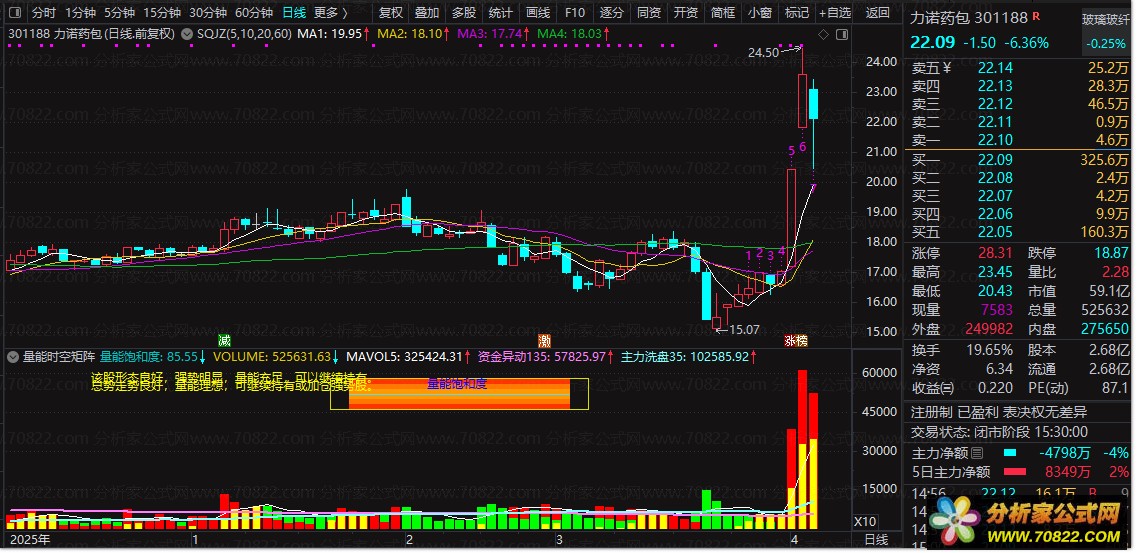Click the 跌停 value 18.87
Screen dimensions: 1137x553
pos(1111,253)
